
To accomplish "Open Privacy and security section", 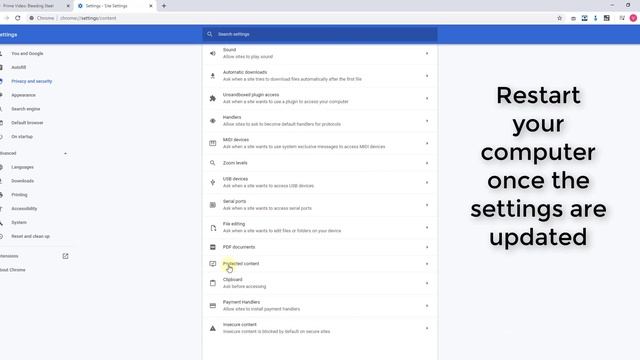I will 32,81.
